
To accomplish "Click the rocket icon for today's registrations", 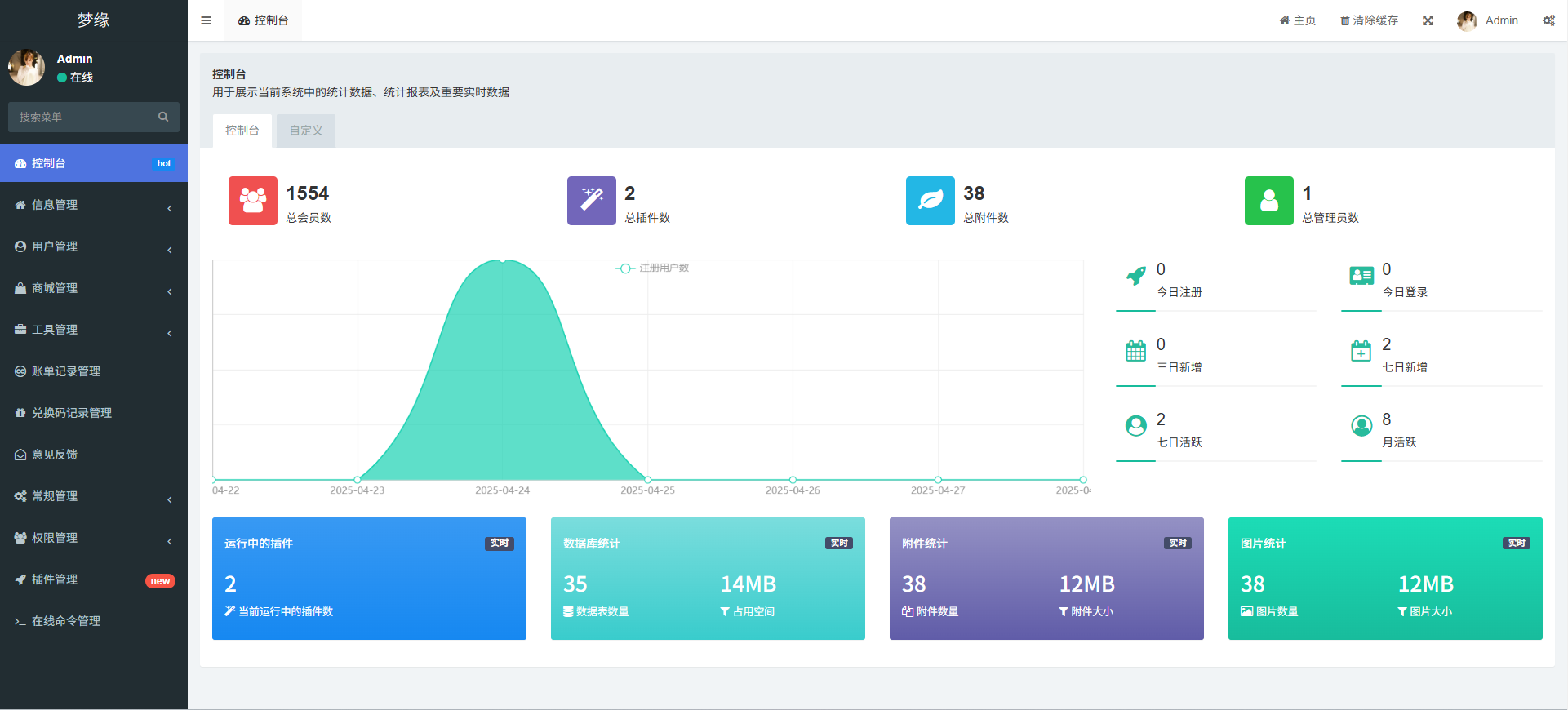I will click(1135, 277).
